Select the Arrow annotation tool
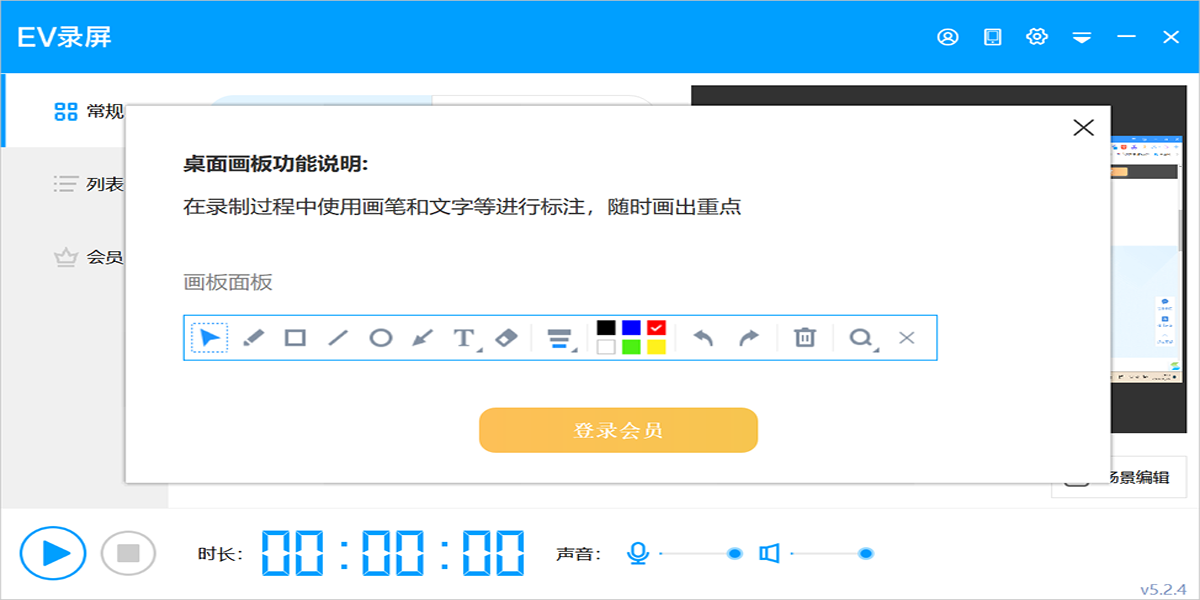Image resolution: width=1200 pixels, height=600 pixels. click(423, 338)
